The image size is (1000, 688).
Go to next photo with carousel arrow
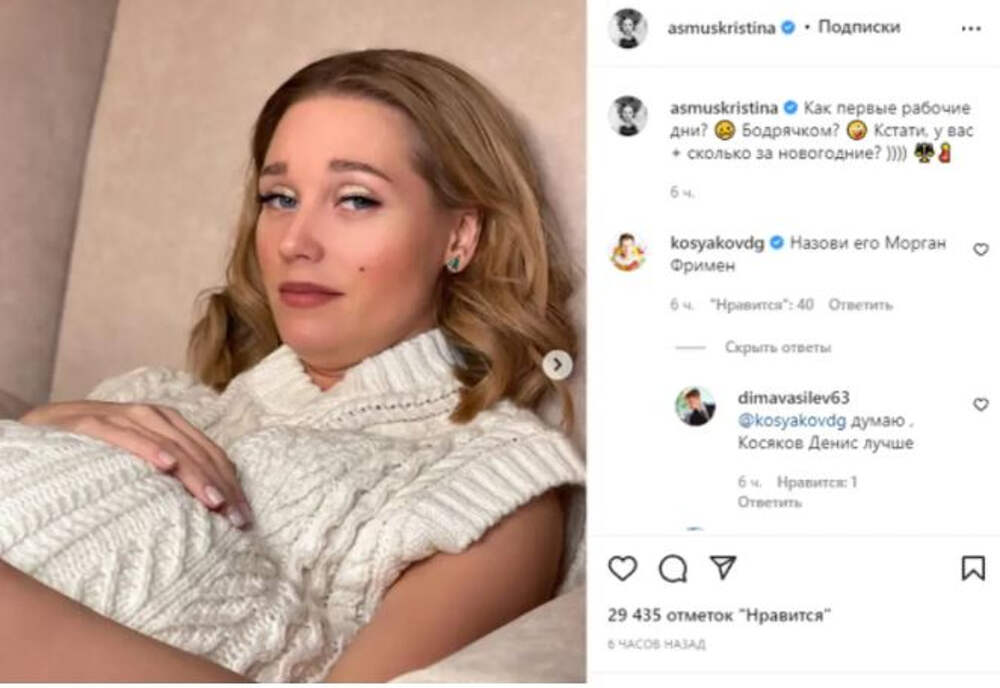tap(557, 364)
